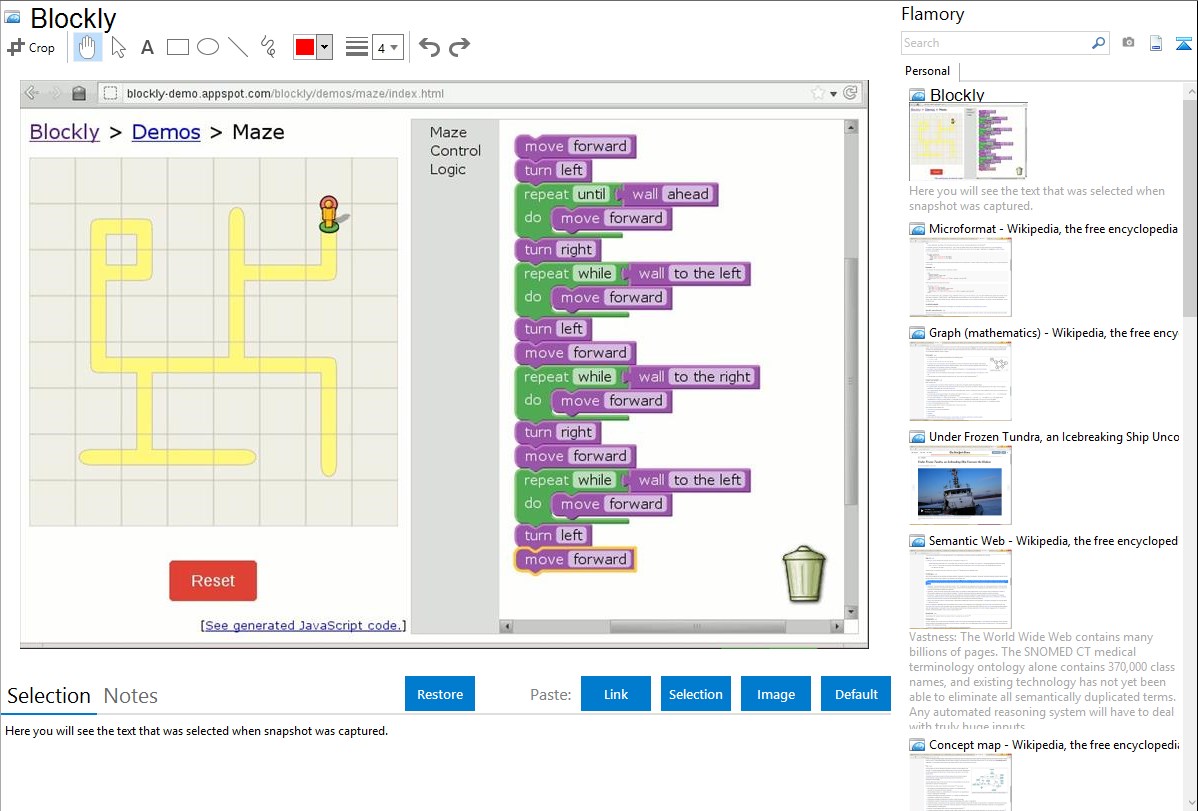This screenshot has width=1198, height=811.
Task: Paste as Link
Action: point(616,694)
